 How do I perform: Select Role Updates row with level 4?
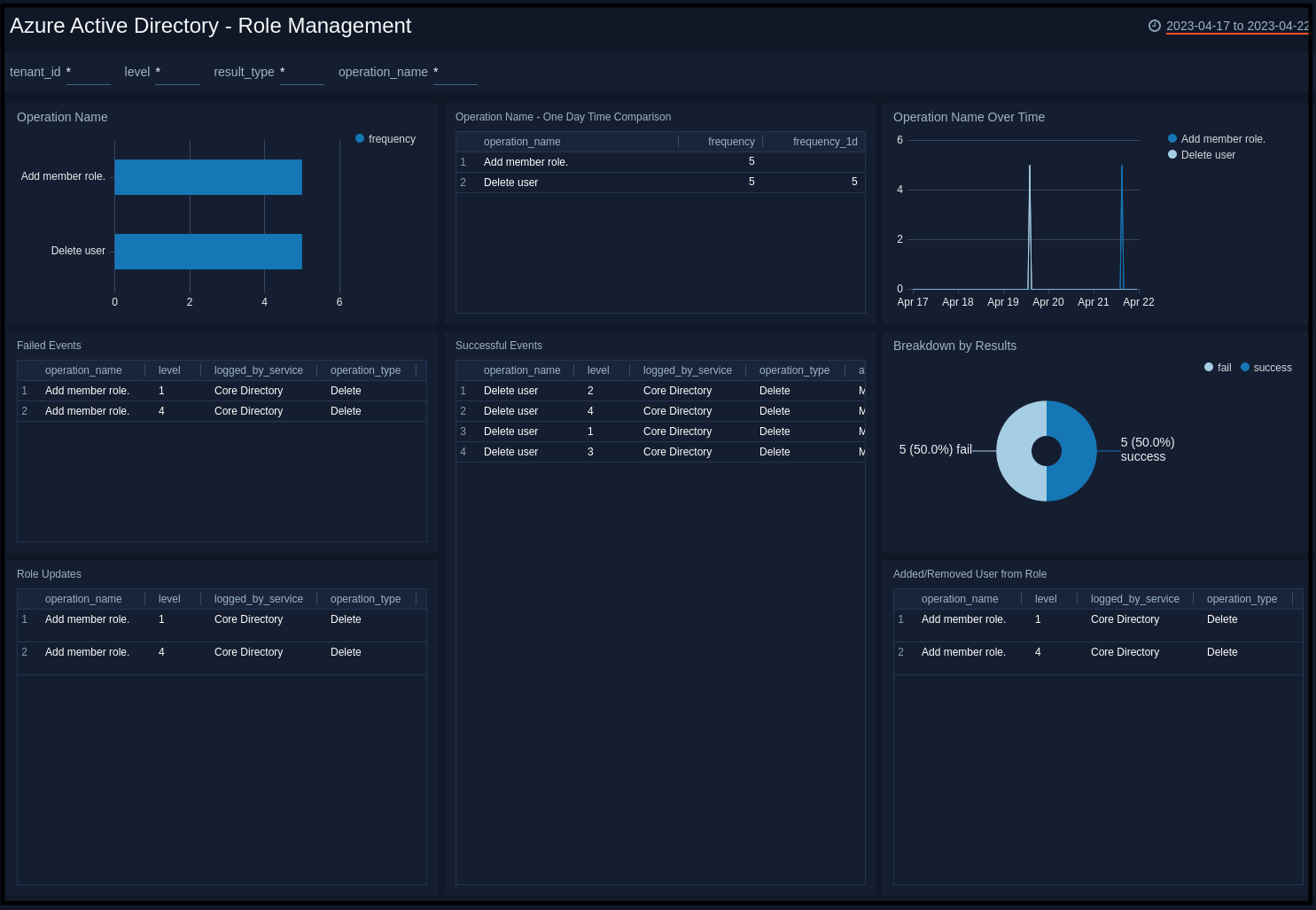[x=222, y=658]
